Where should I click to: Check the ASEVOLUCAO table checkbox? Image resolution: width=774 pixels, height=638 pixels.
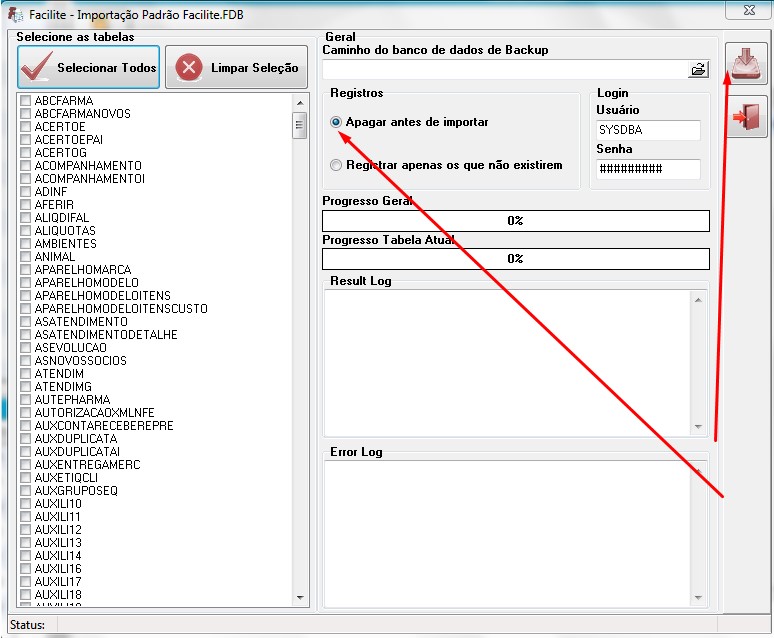click(25, 348)
